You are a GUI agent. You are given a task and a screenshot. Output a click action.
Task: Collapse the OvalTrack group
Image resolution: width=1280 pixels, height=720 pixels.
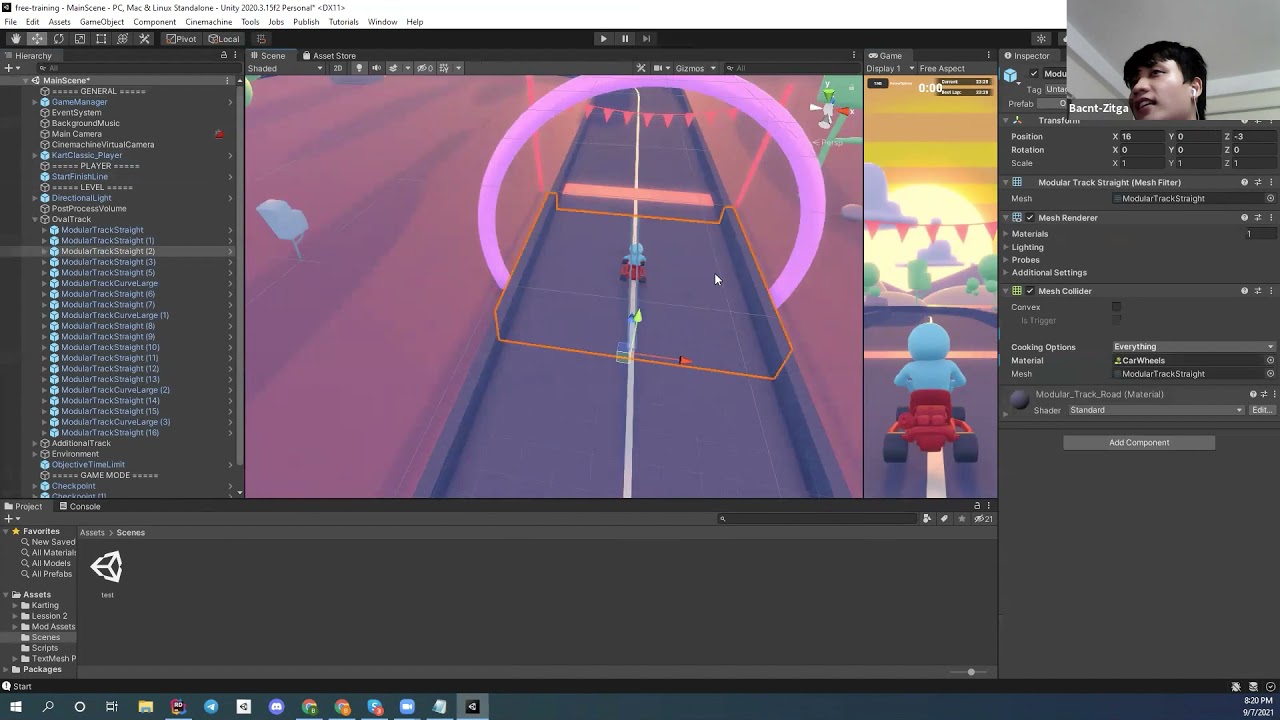coord(35,219)
